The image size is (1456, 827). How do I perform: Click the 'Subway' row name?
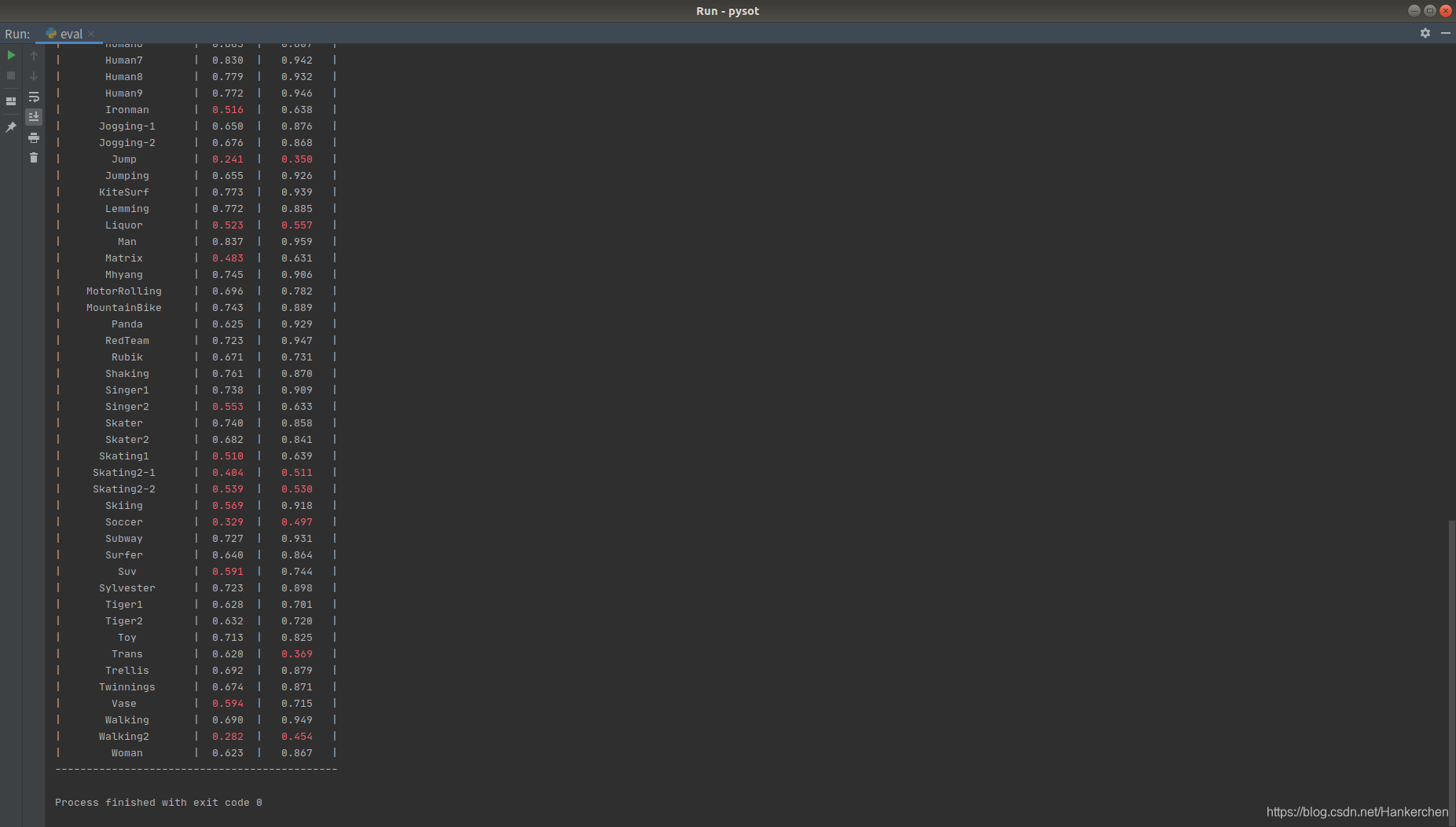[124, 539]
